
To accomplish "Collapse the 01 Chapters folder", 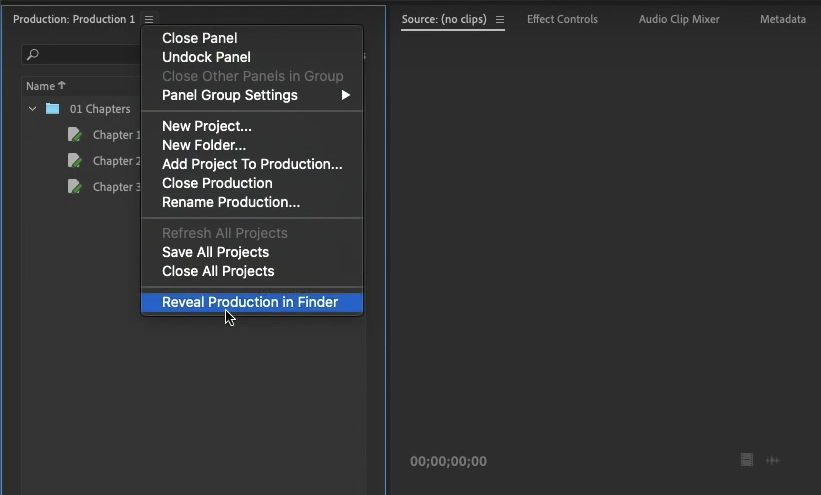I will coord(32,109).
